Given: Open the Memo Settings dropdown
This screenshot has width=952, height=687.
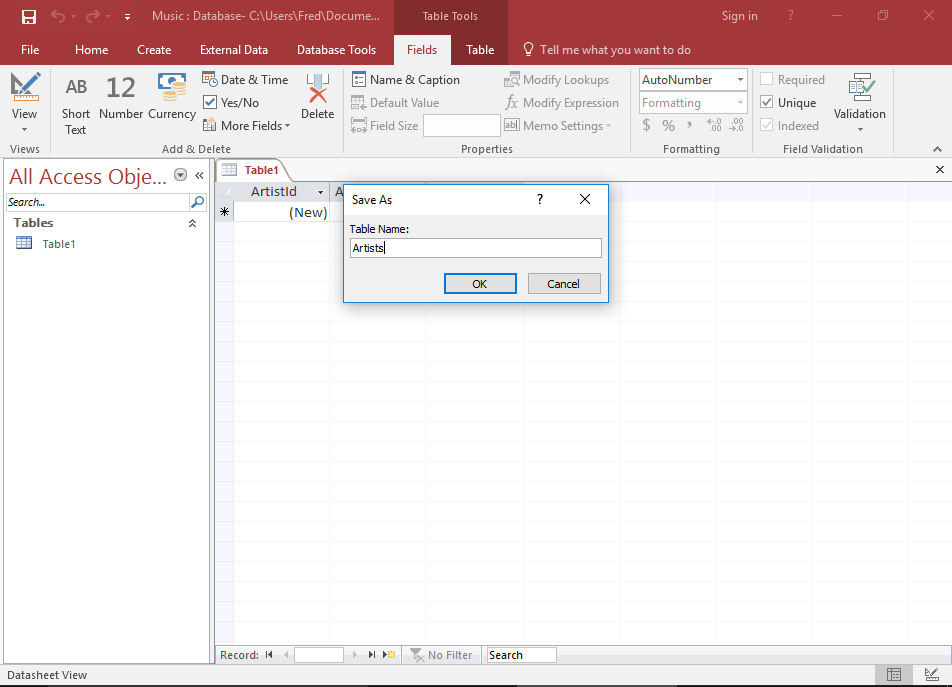Looking at the screenshot, I should 557,126.
